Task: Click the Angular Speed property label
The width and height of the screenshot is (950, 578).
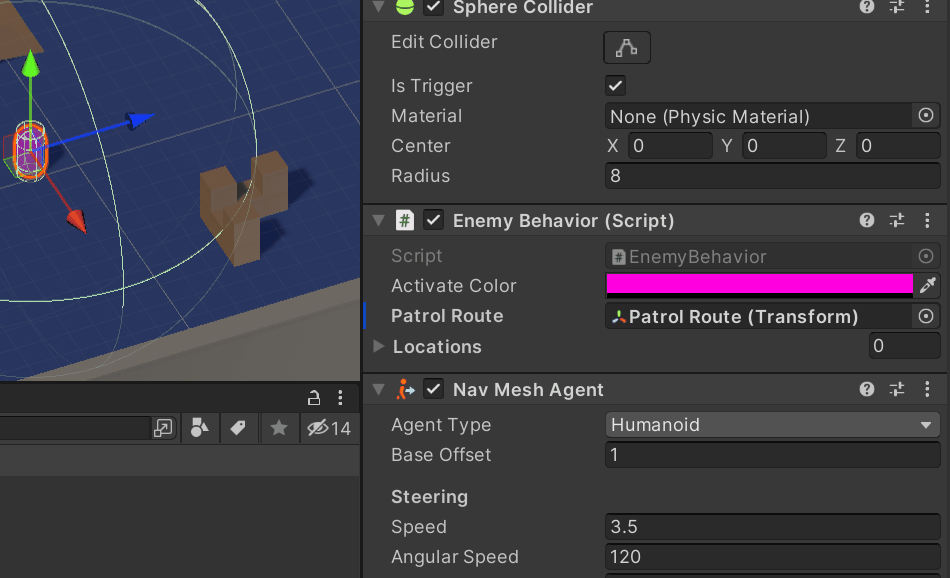Action: pos(455,556)
